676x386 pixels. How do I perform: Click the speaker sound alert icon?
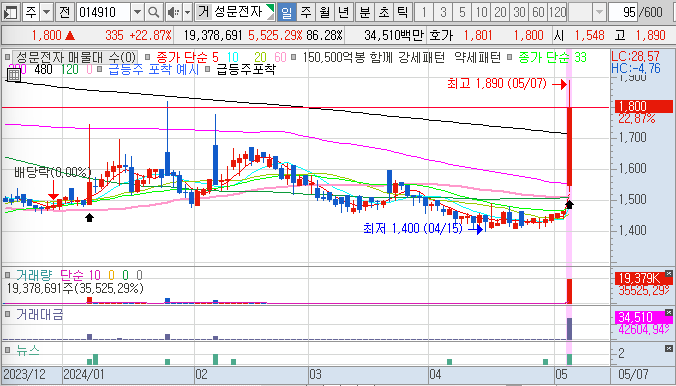(x=174, y=12)
